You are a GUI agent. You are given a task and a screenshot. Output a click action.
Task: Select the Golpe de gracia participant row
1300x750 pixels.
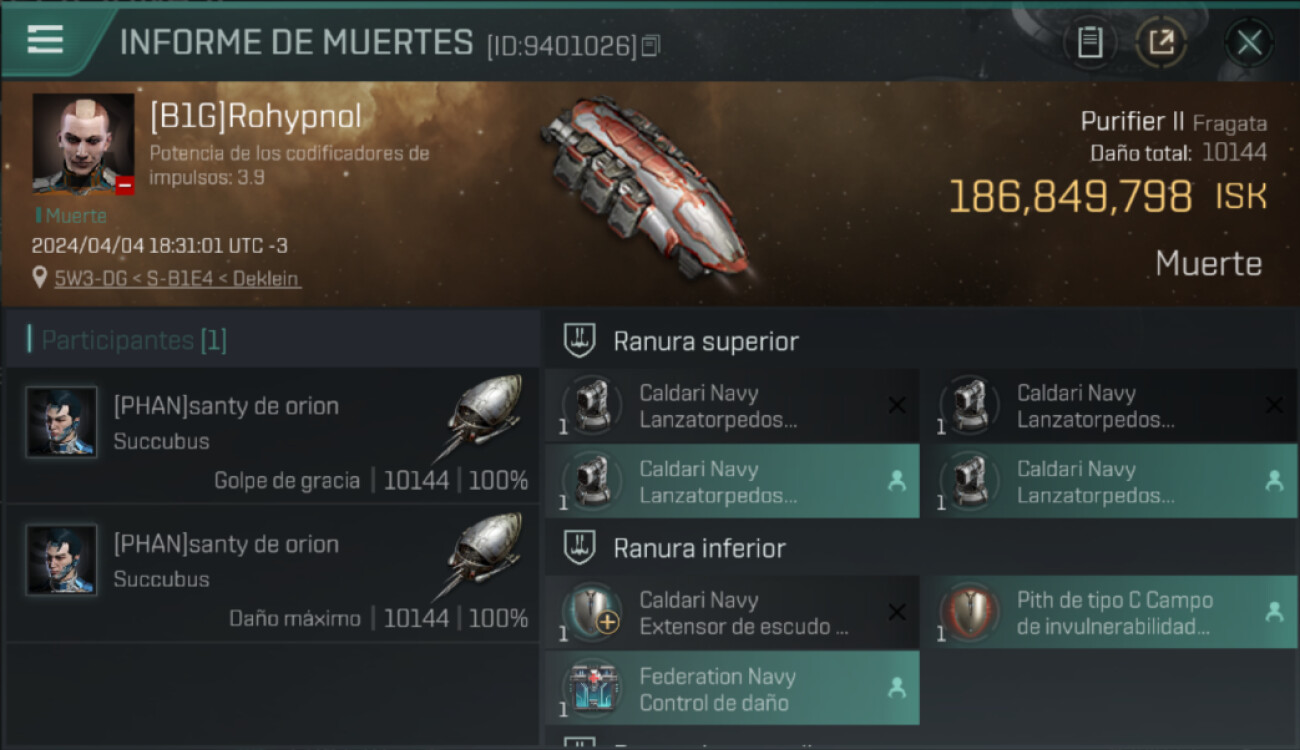point(272,436)
